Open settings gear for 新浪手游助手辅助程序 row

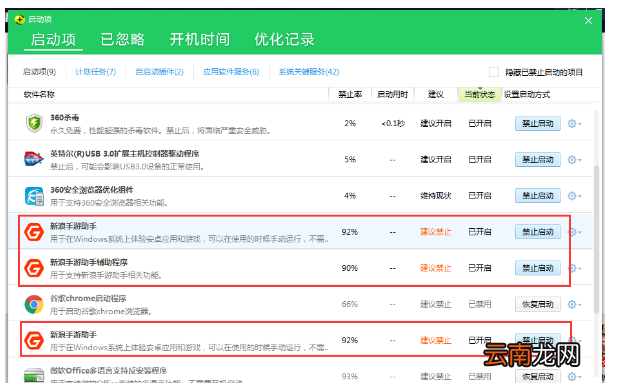pos(575,268)
